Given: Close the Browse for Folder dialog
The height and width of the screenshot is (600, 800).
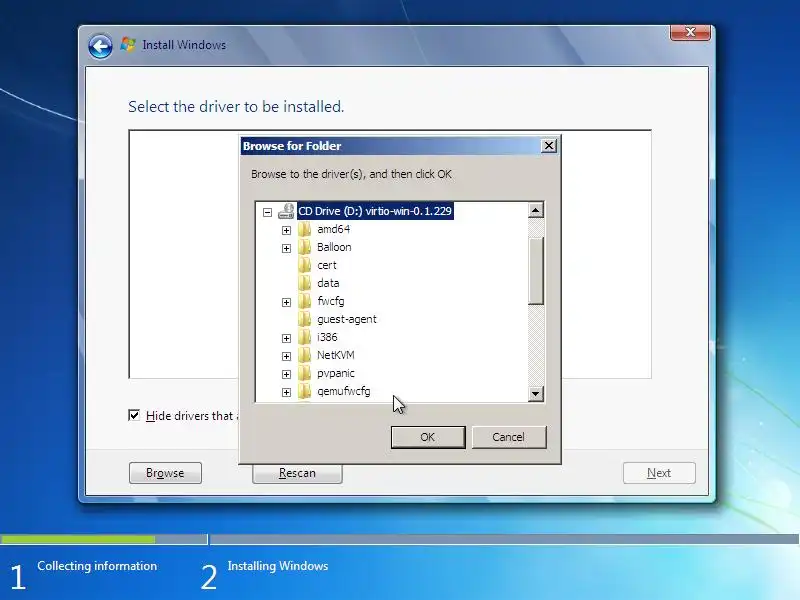Looking at the screenshot, I should click(548, 146).
